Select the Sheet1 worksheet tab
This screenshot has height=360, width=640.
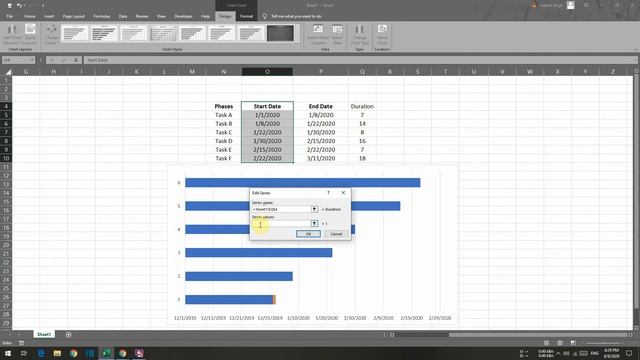tap(44, 334)
